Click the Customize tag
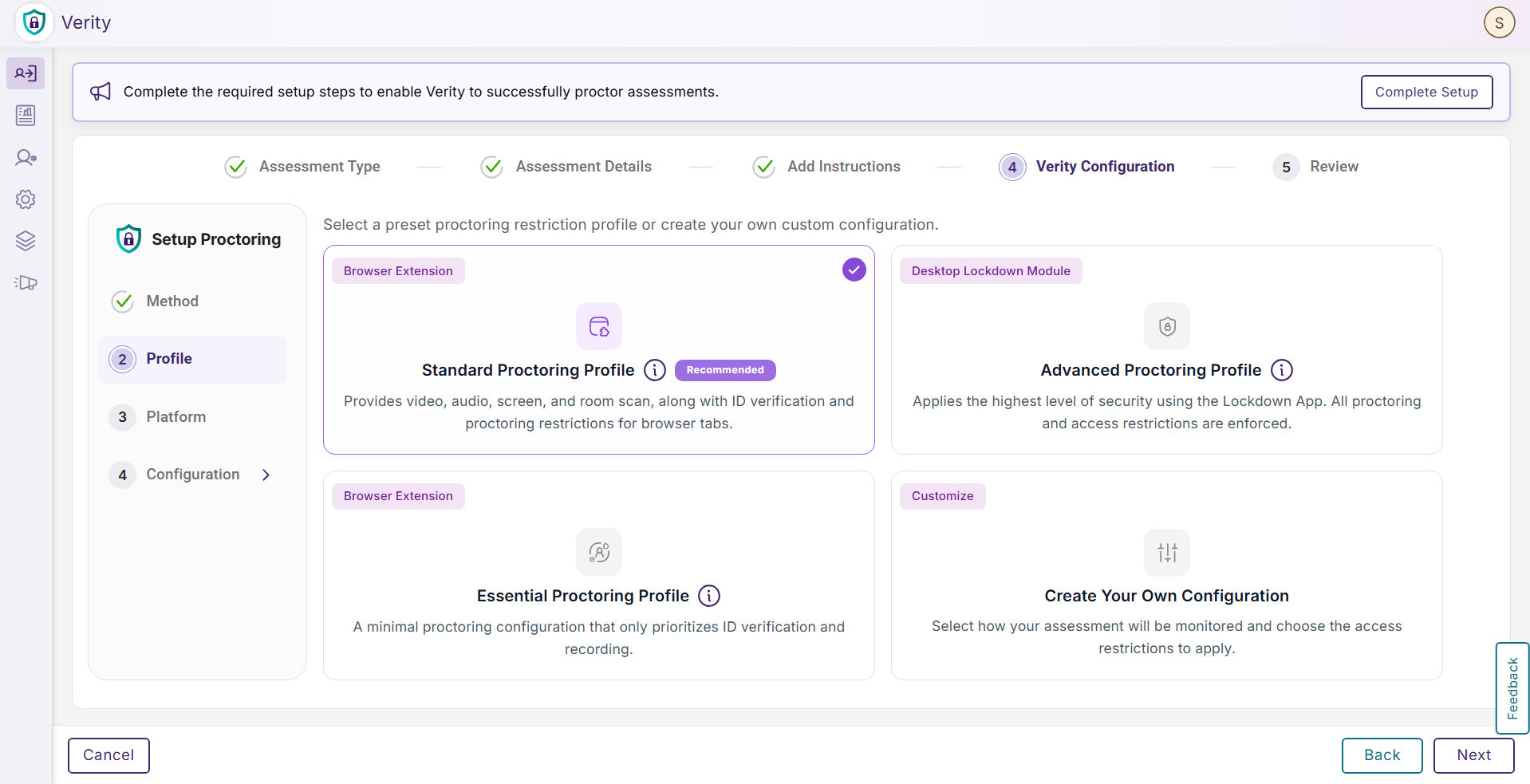Viewport: 1530px width, 784px height. pyautogui.click(x=943, y=496)
